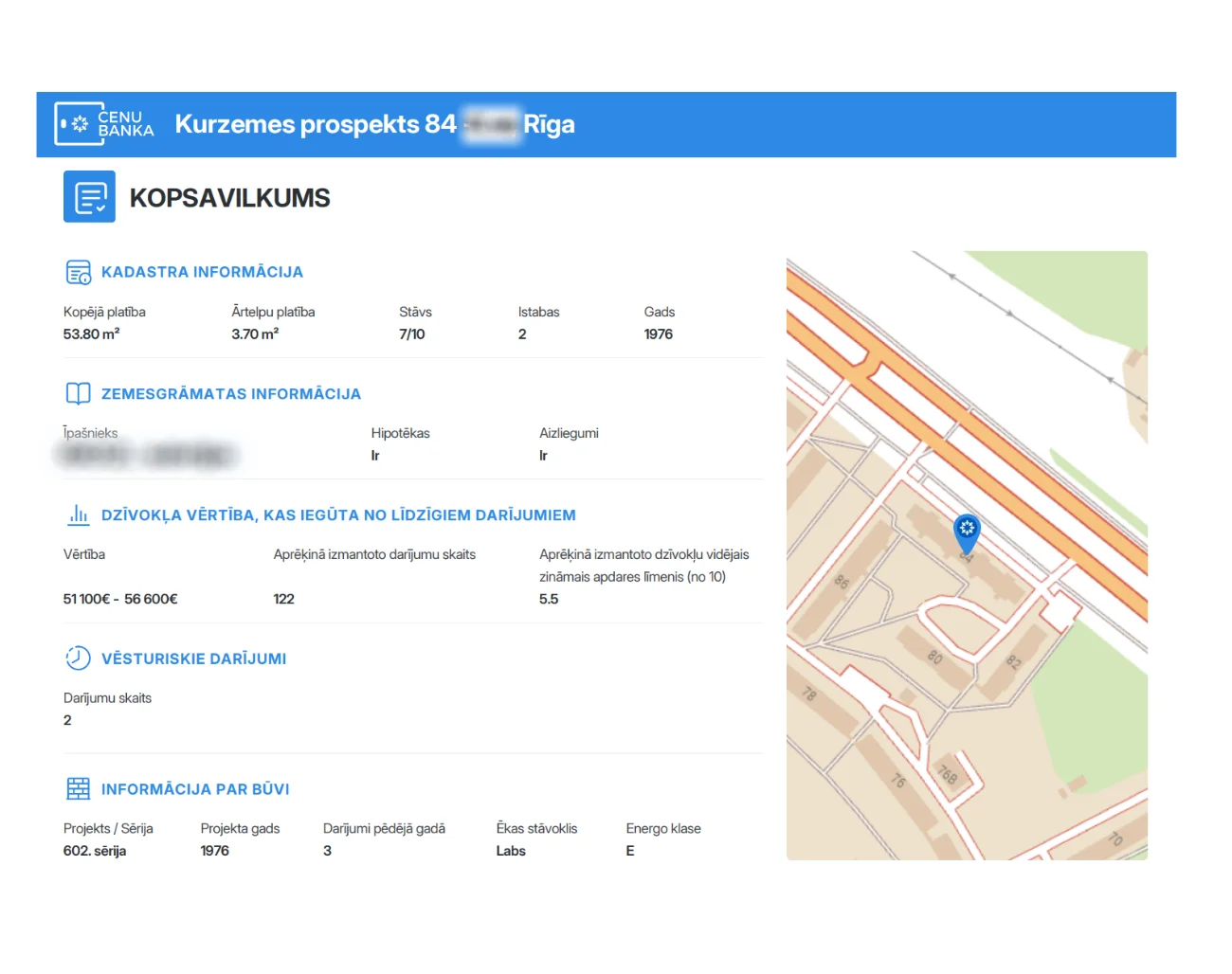Viewport: 1232px width, 974px height.
Task: Click the Zemesgrāmatas book icon
Action: 79,393
